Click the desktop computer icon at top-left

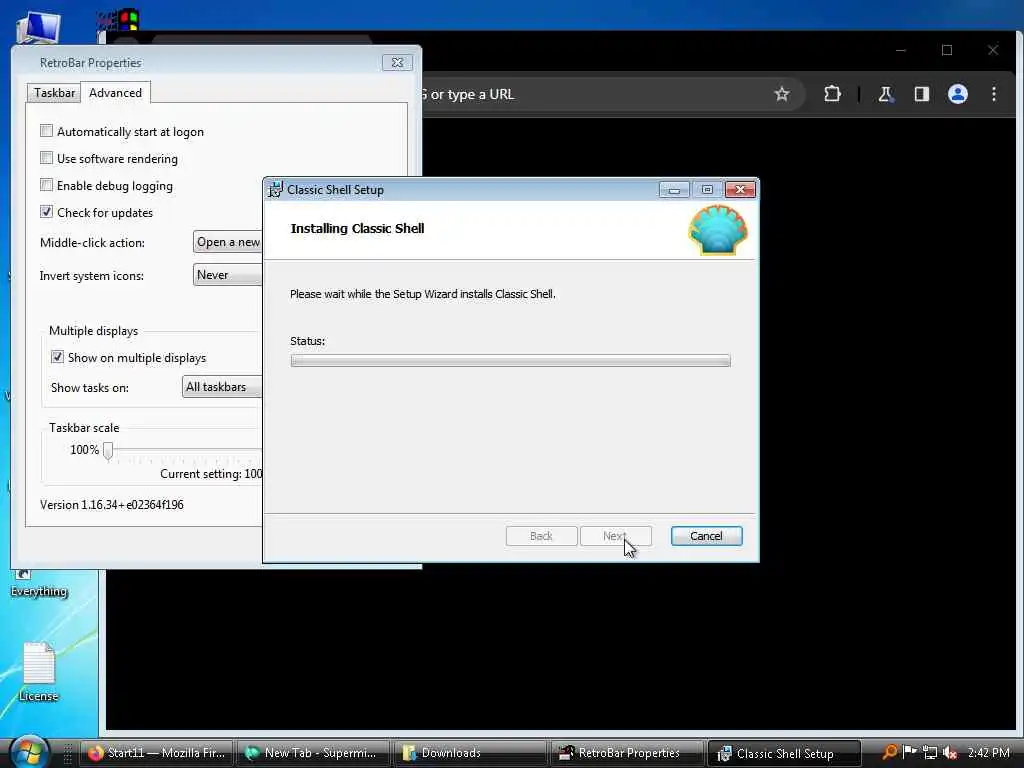38,29
